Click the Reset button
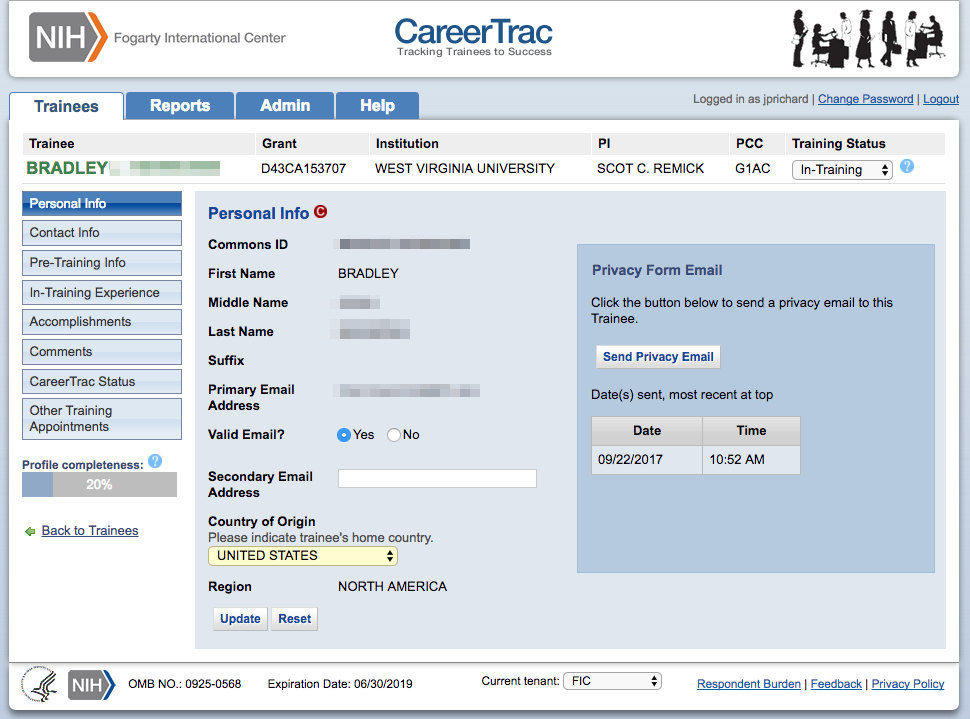The height and width of the screenshot is (719, 970). [x=294, y=619]
